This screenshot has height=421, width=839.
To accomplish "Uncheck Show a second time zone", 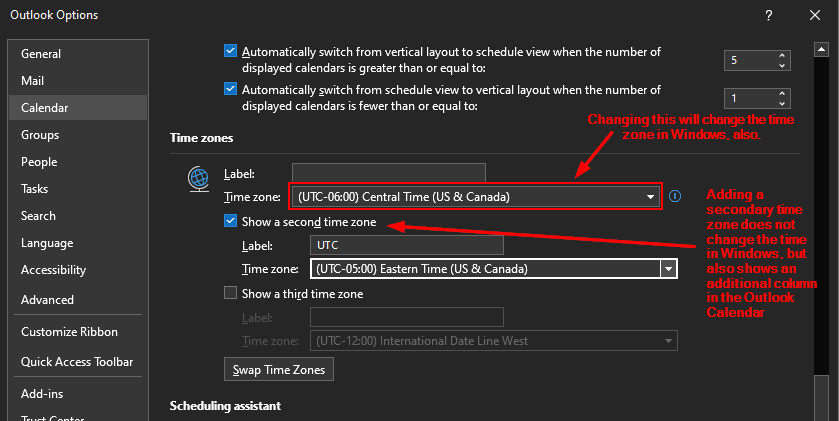I will (232, 222).
